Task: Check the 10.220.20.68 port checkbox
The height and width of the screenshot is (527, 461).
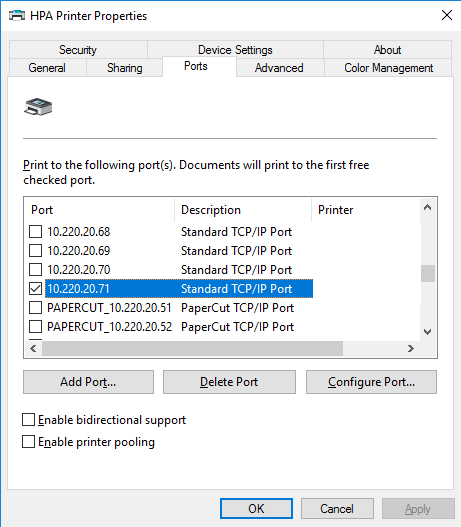Action: pos(35,232)
